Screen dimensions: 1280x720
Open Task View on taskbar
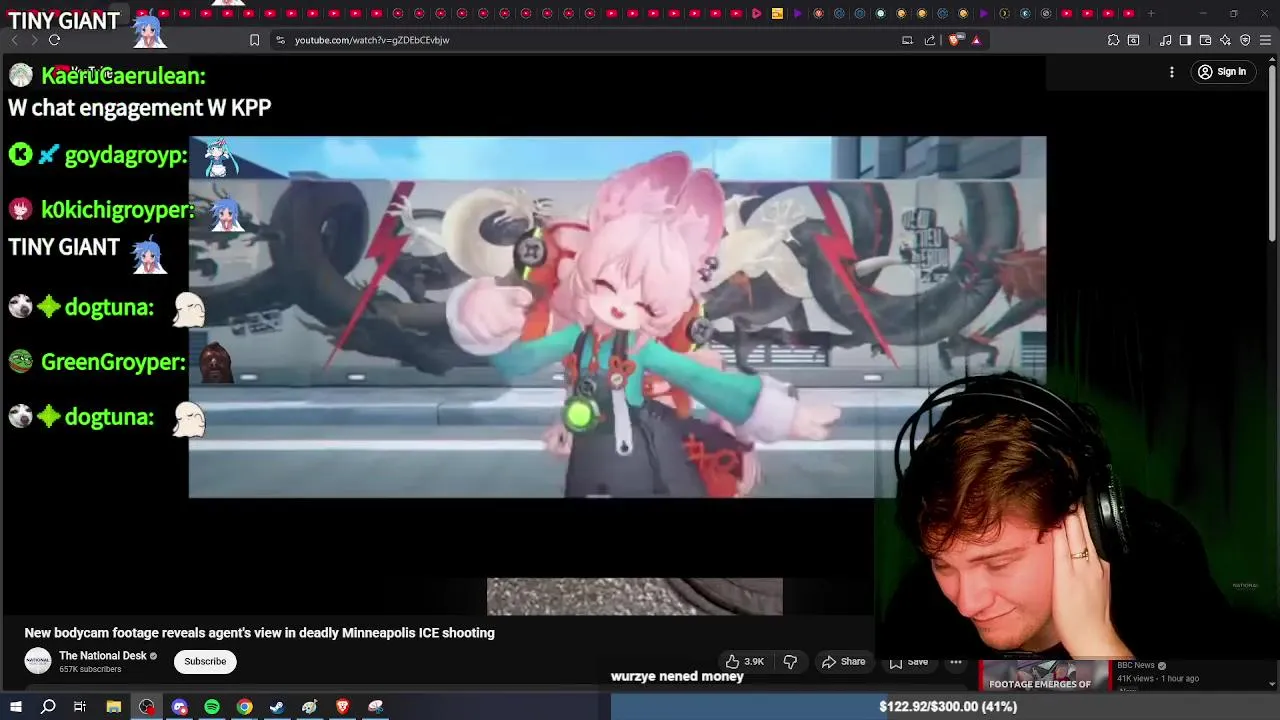tap(80, 706)
